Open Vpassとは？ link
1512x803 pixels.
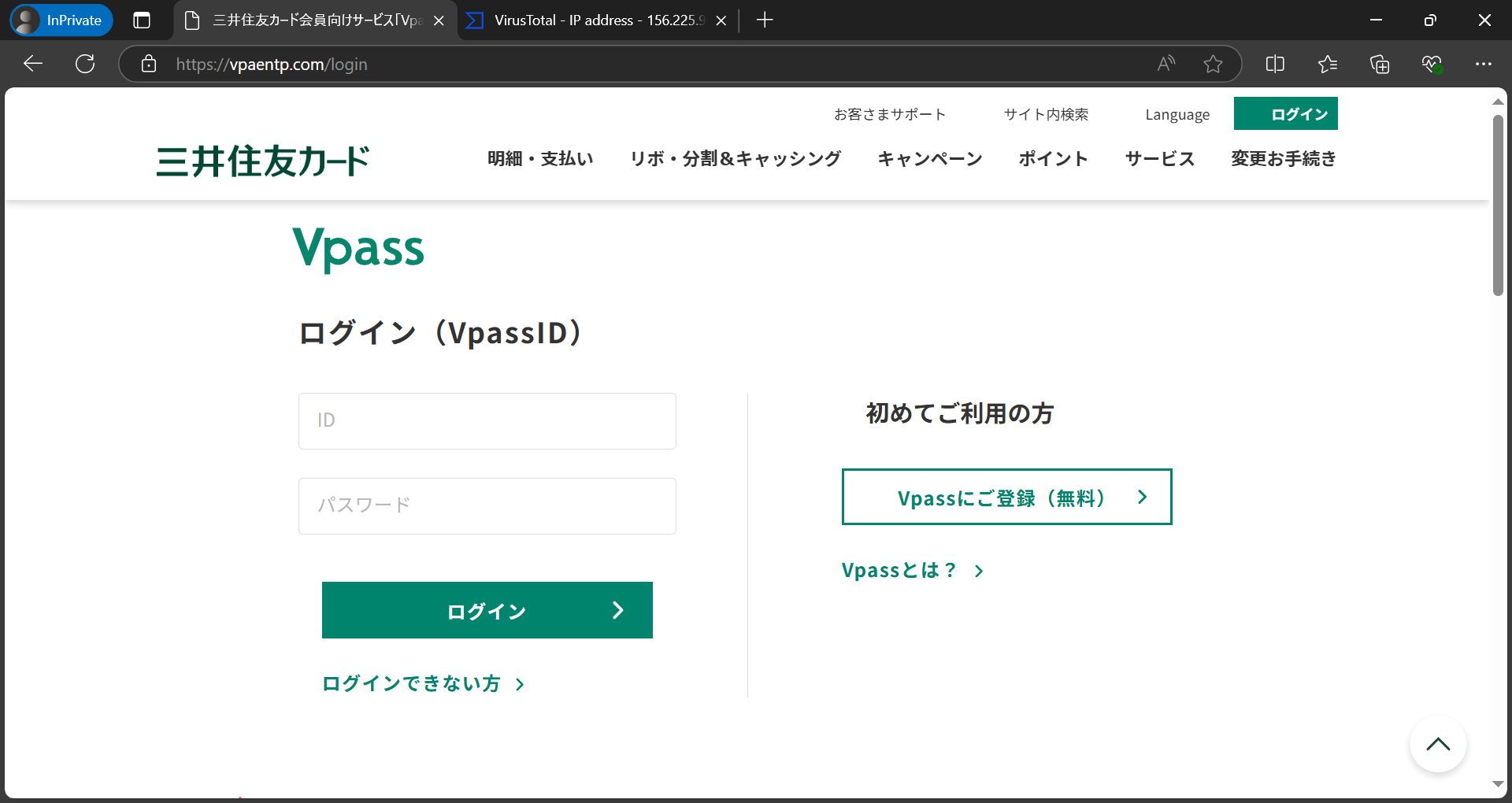point(913,570)
